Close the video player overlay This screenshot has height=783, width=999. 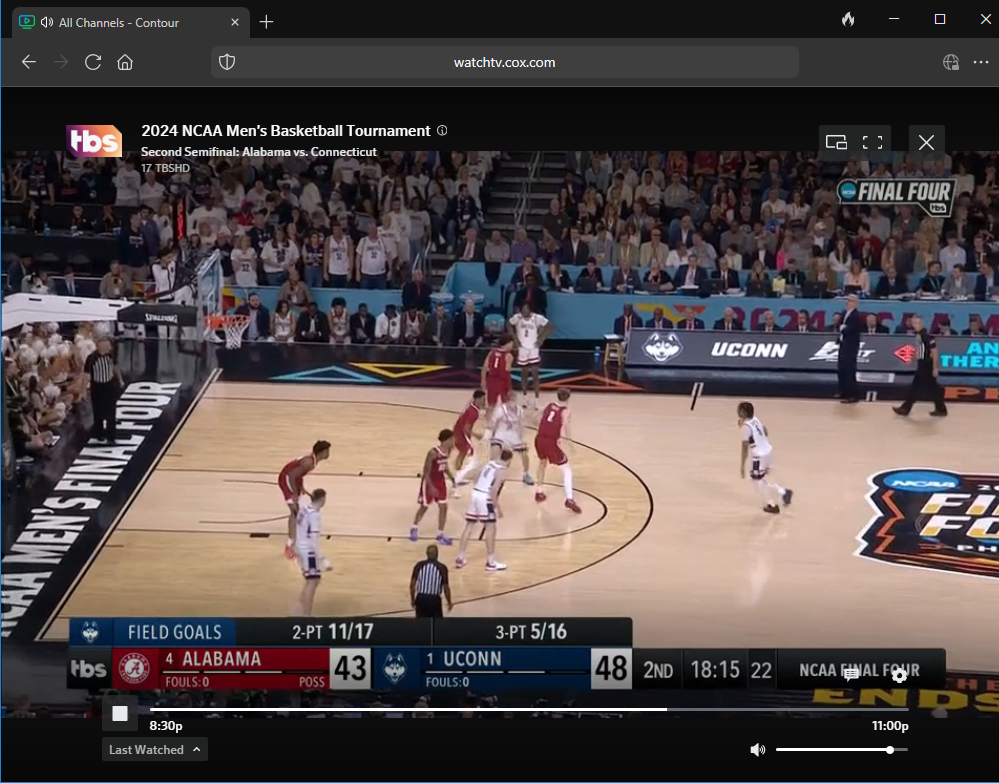click(x=926, y=142)
